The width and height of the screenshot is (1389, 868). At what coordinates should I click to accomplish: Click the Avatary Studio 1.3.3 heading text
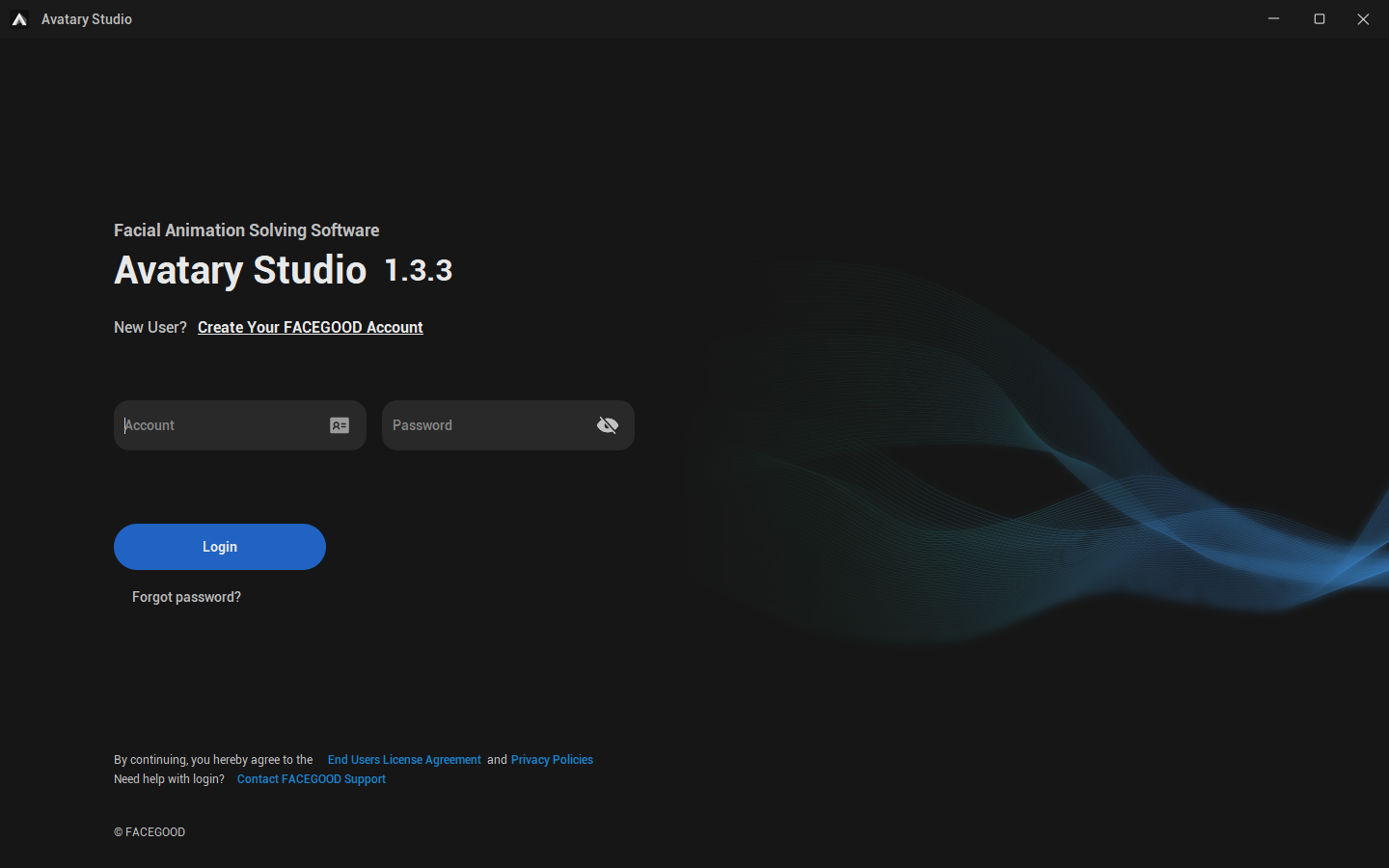[x=283, y=270]
